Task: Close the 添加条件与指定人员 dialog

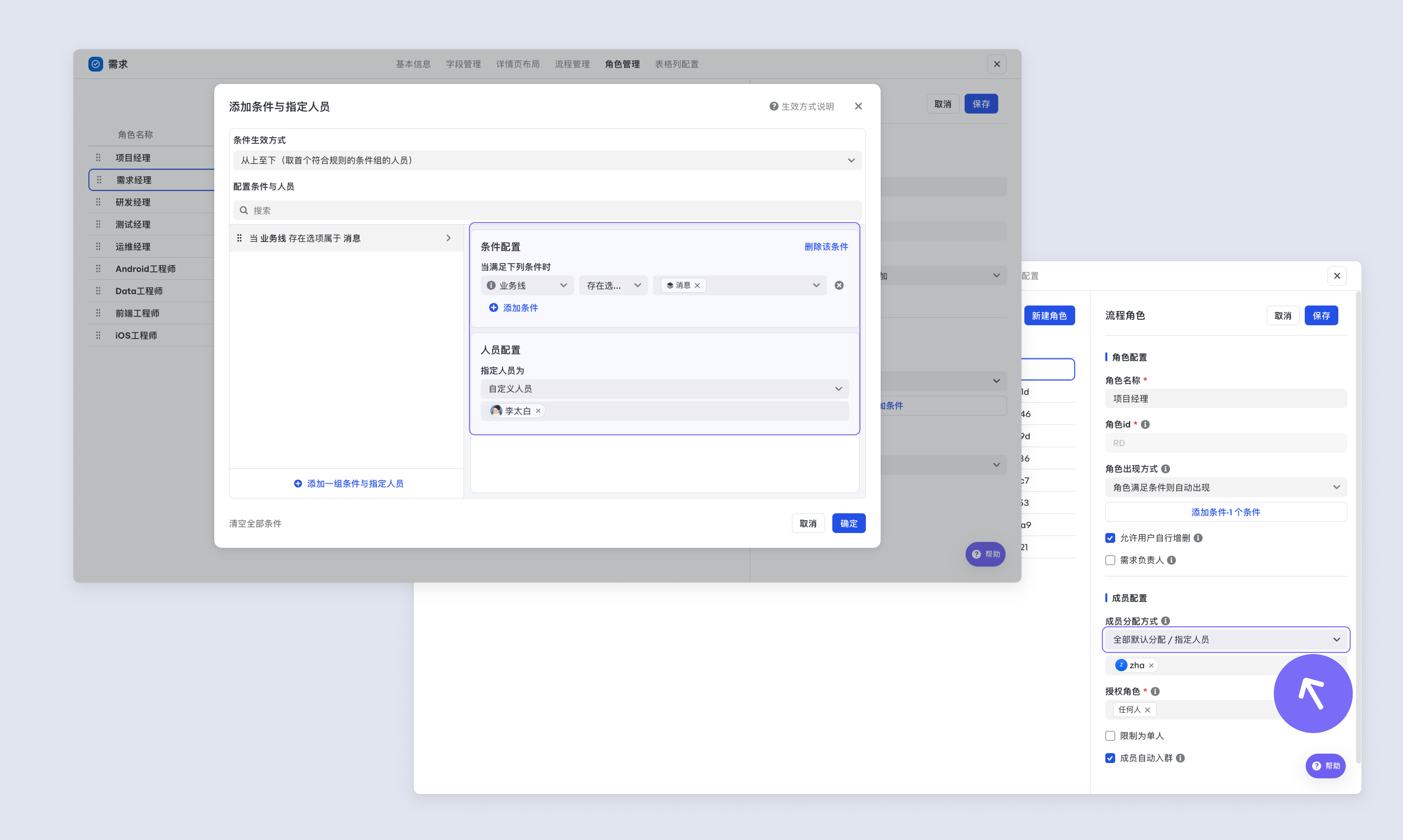Action: [858, 106]
